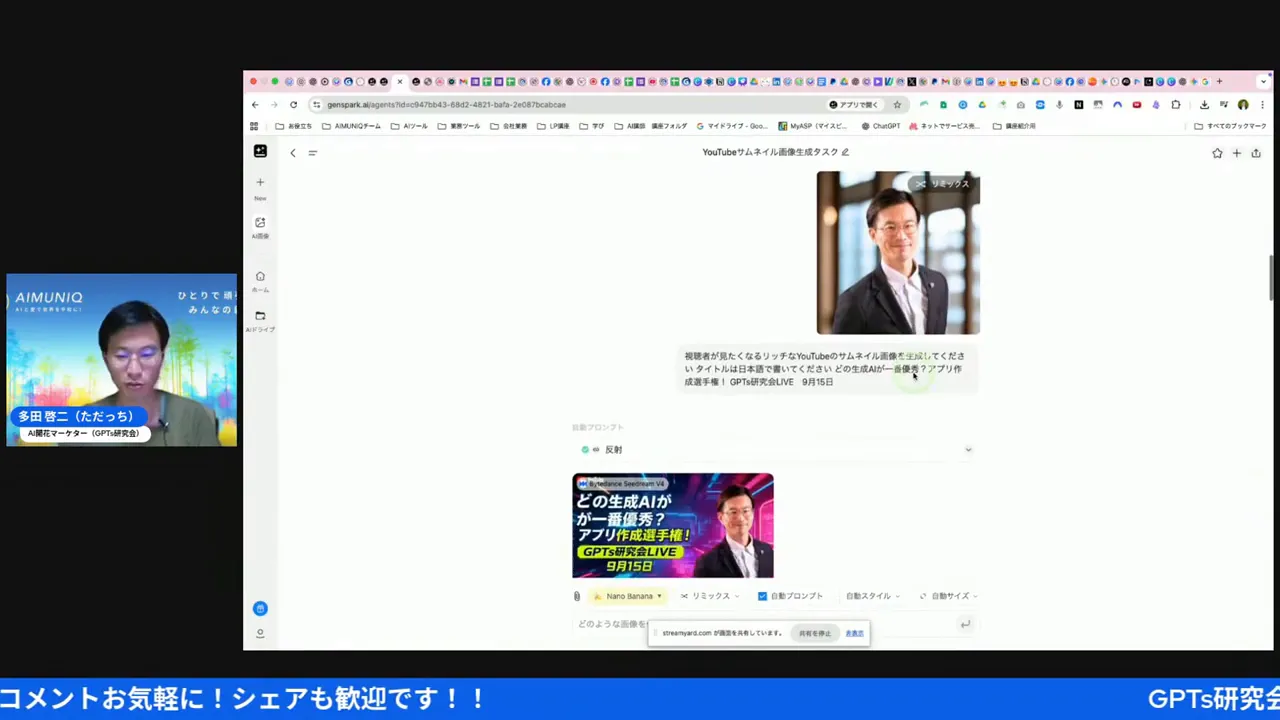Open the portrait photo of the man
The height and width of the screenshot is (720, 1280).
898,253
